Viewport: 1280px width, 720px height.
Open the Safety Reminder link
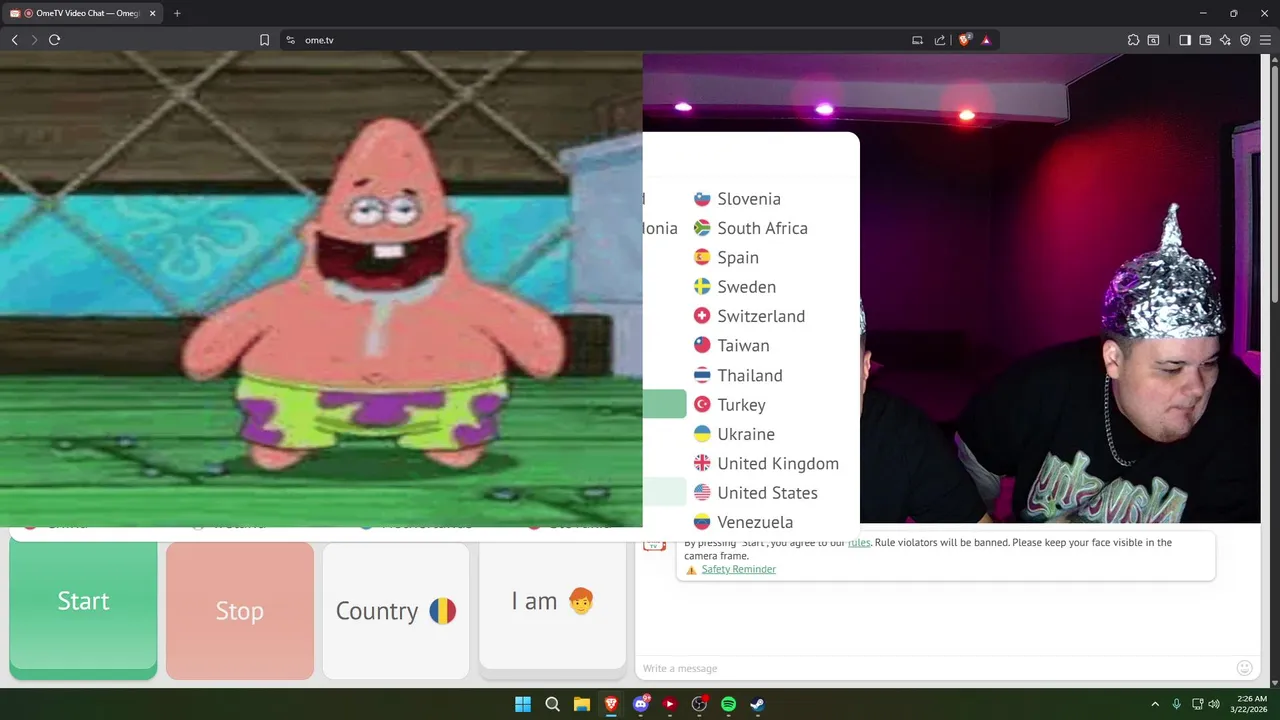(x=738, y=569)
